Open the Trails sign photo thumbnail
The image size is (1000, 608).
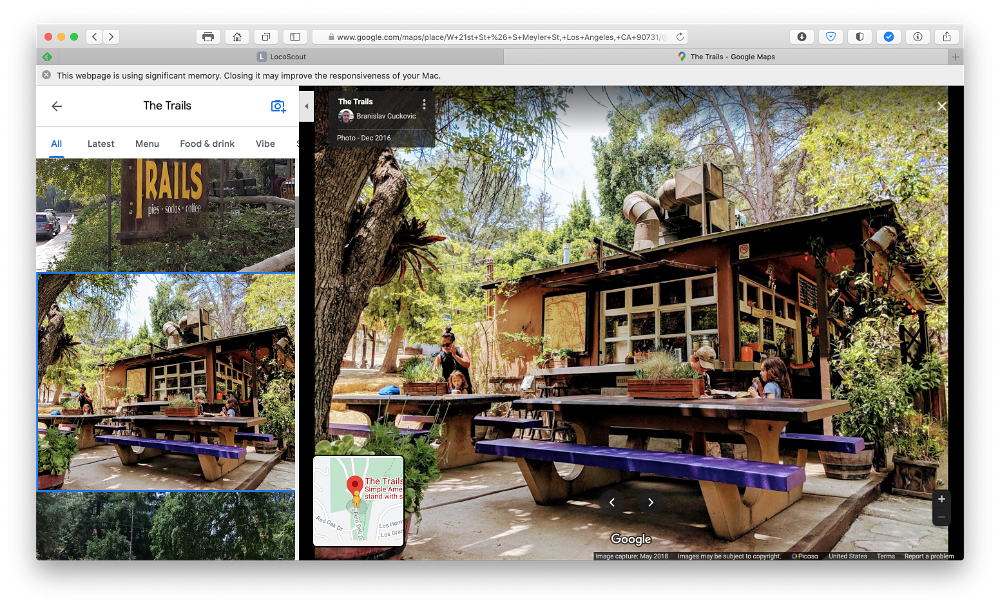point(165,215)
